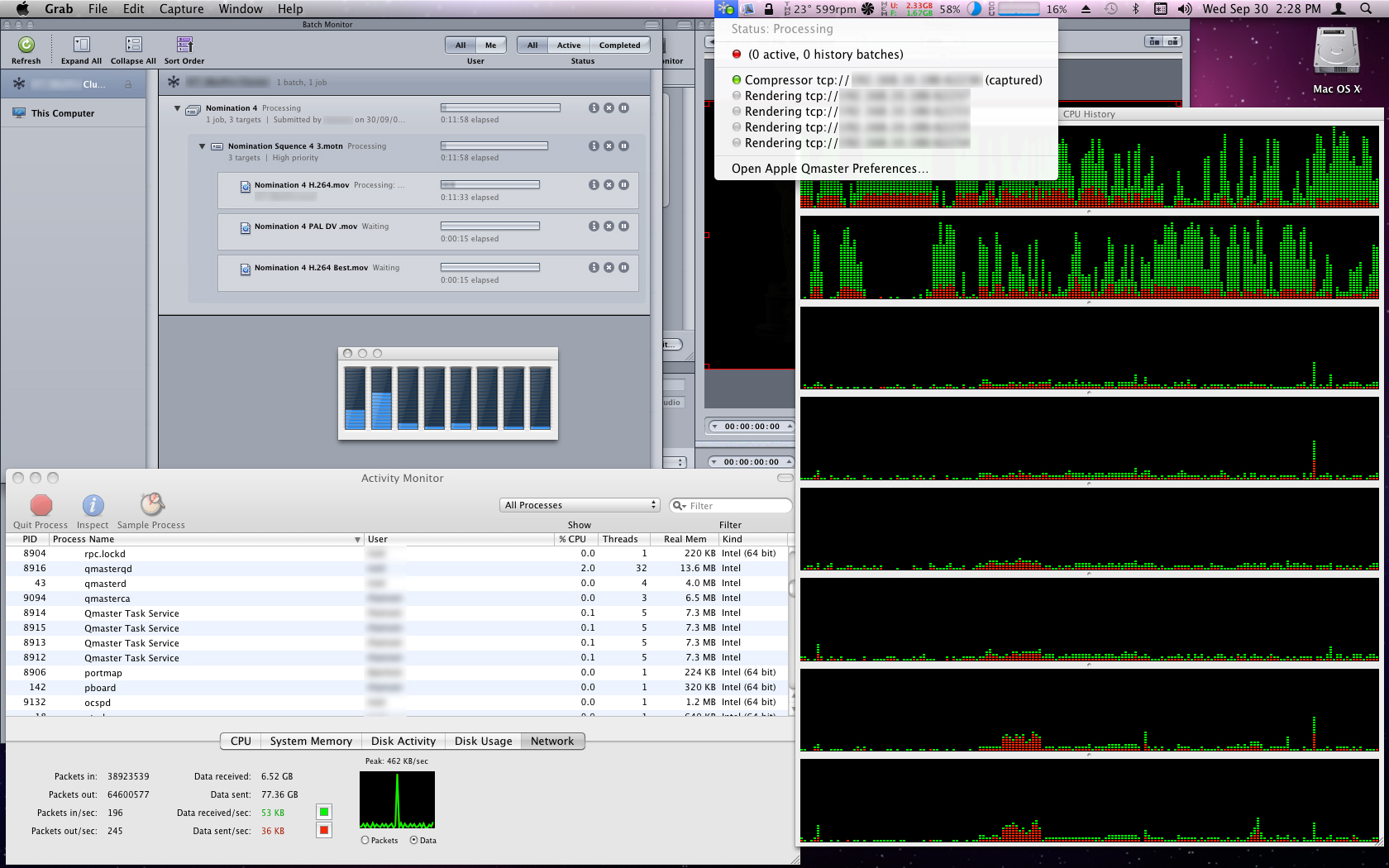The image size is (1389, 868).
Task: Select This Computer in Batch Monitor sidebar
Action: click(x=74, y=113)
